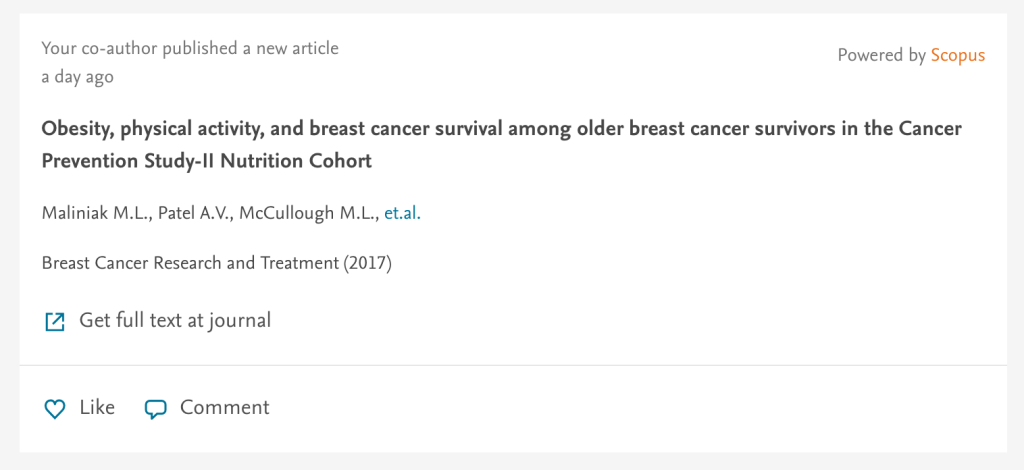Follow the orange "Scopus" link
Image resolution: width=1024 pixels, height=470 pixels.
click(957, 55)
